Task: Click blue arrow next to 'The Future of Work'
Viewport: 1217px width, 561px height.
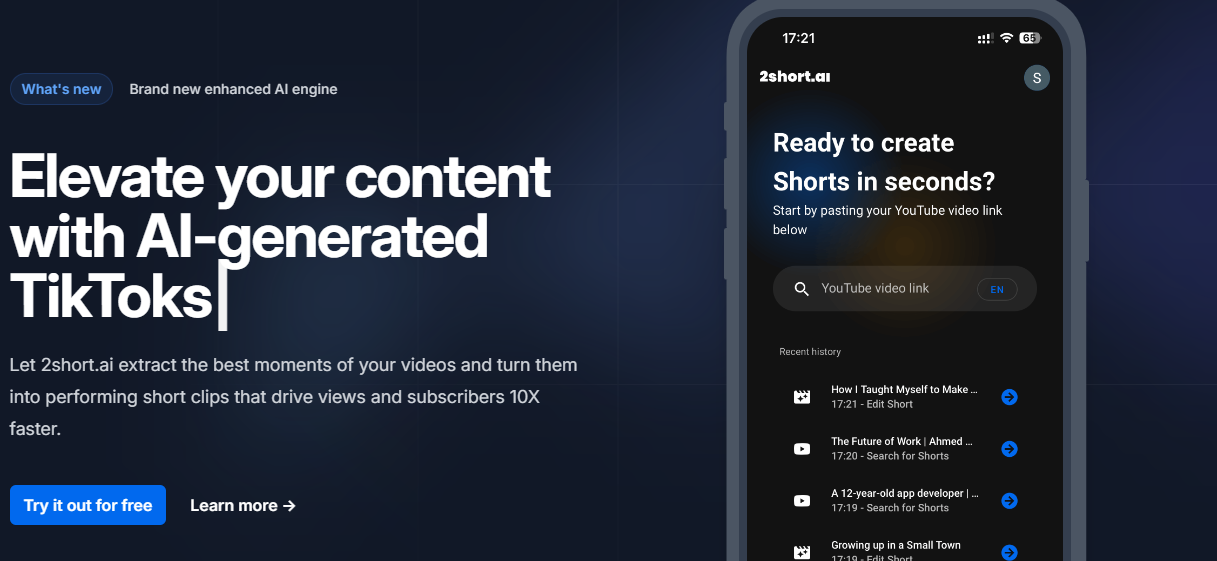Action: click(1009, 449)
